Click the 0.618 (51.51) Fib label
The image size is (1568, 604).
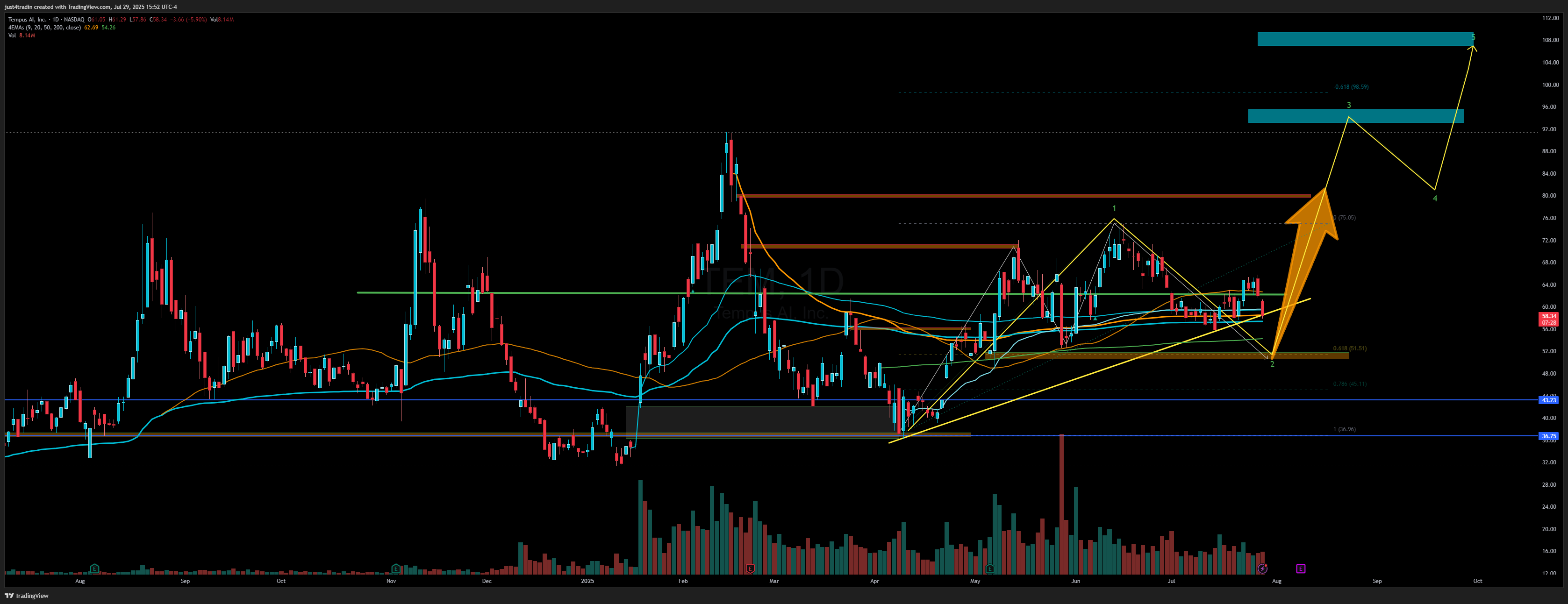[1349, 348]
